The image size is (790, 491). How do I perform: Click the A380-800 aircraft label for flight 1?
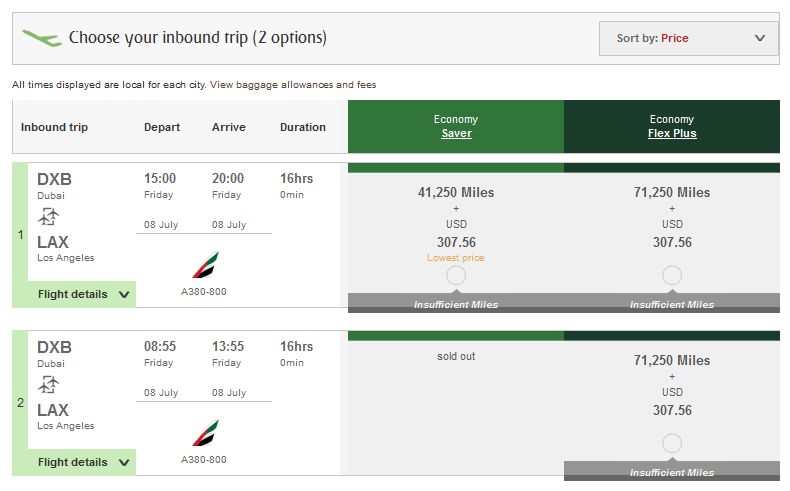tap(204, 292)
